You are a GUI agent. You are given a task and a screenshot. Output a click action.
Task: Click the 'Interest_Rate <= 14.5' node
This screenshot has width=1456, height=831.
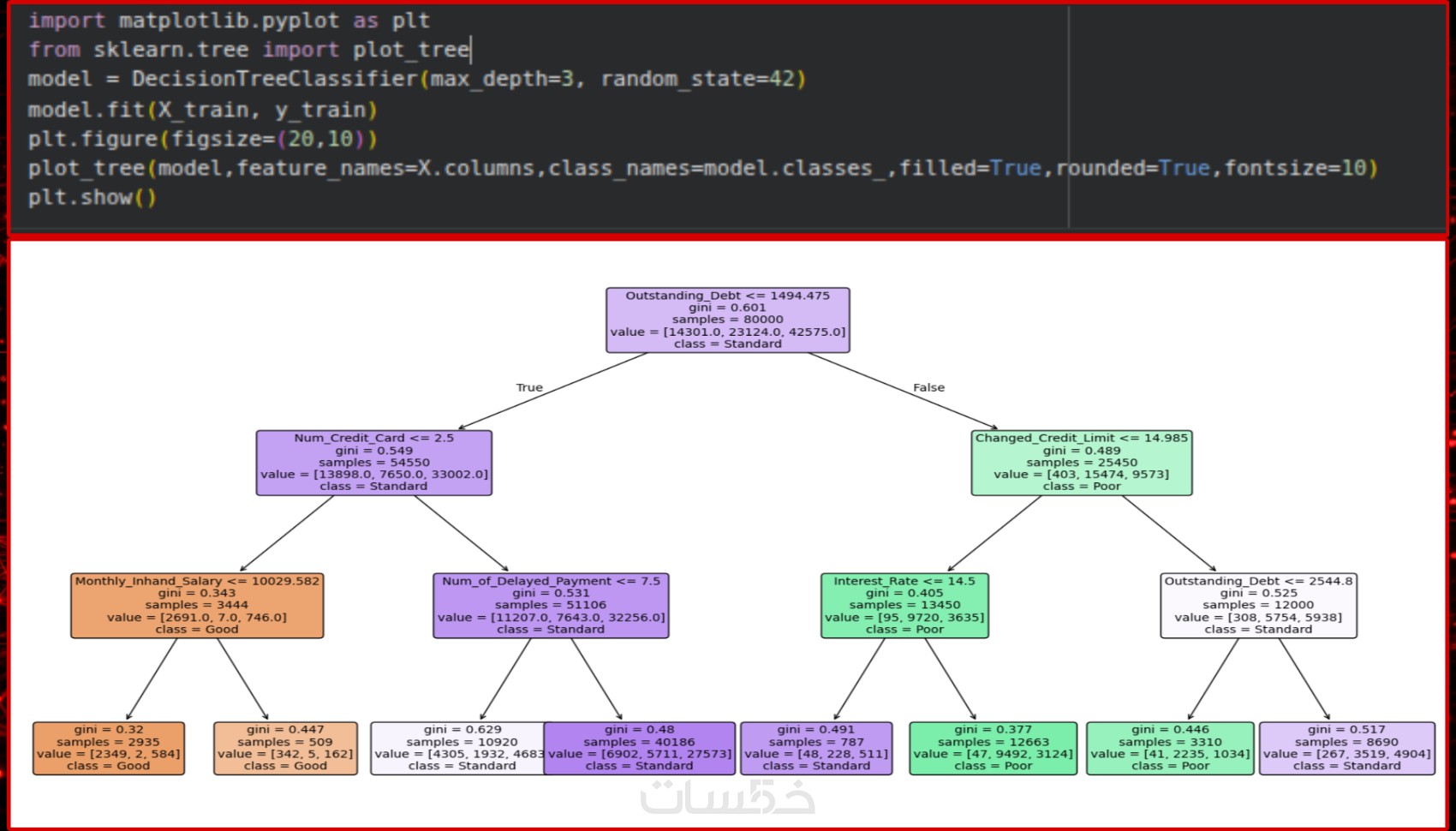pos(904,606)
